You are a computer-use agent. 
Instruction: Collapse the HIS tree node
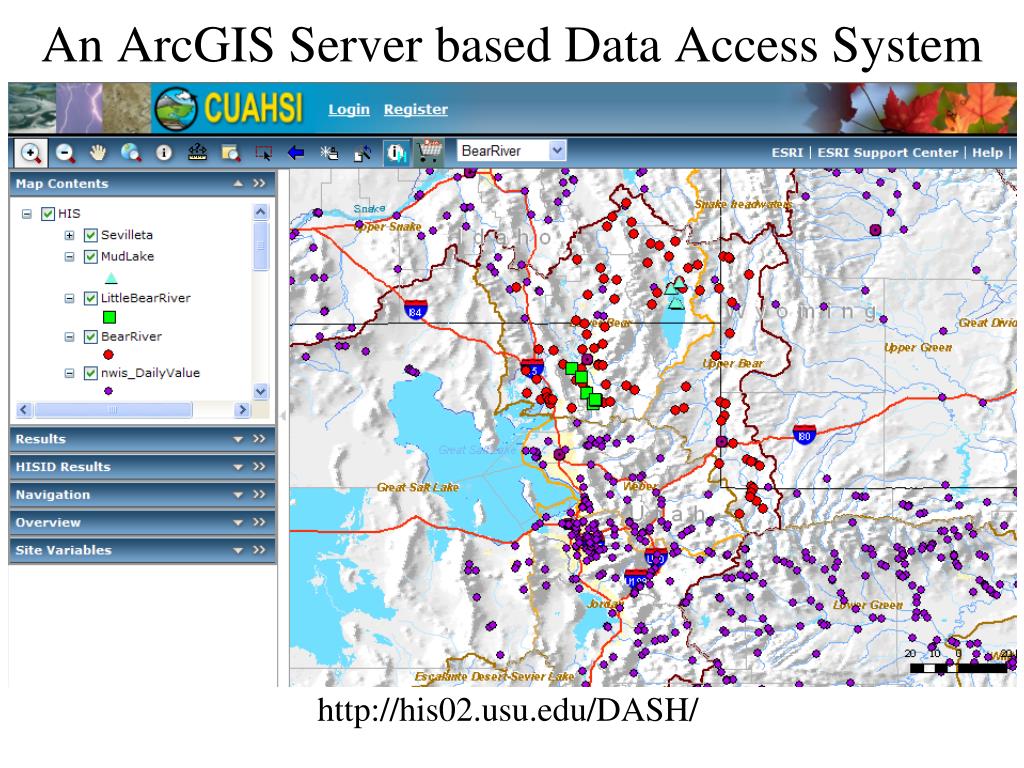(27, 214)
